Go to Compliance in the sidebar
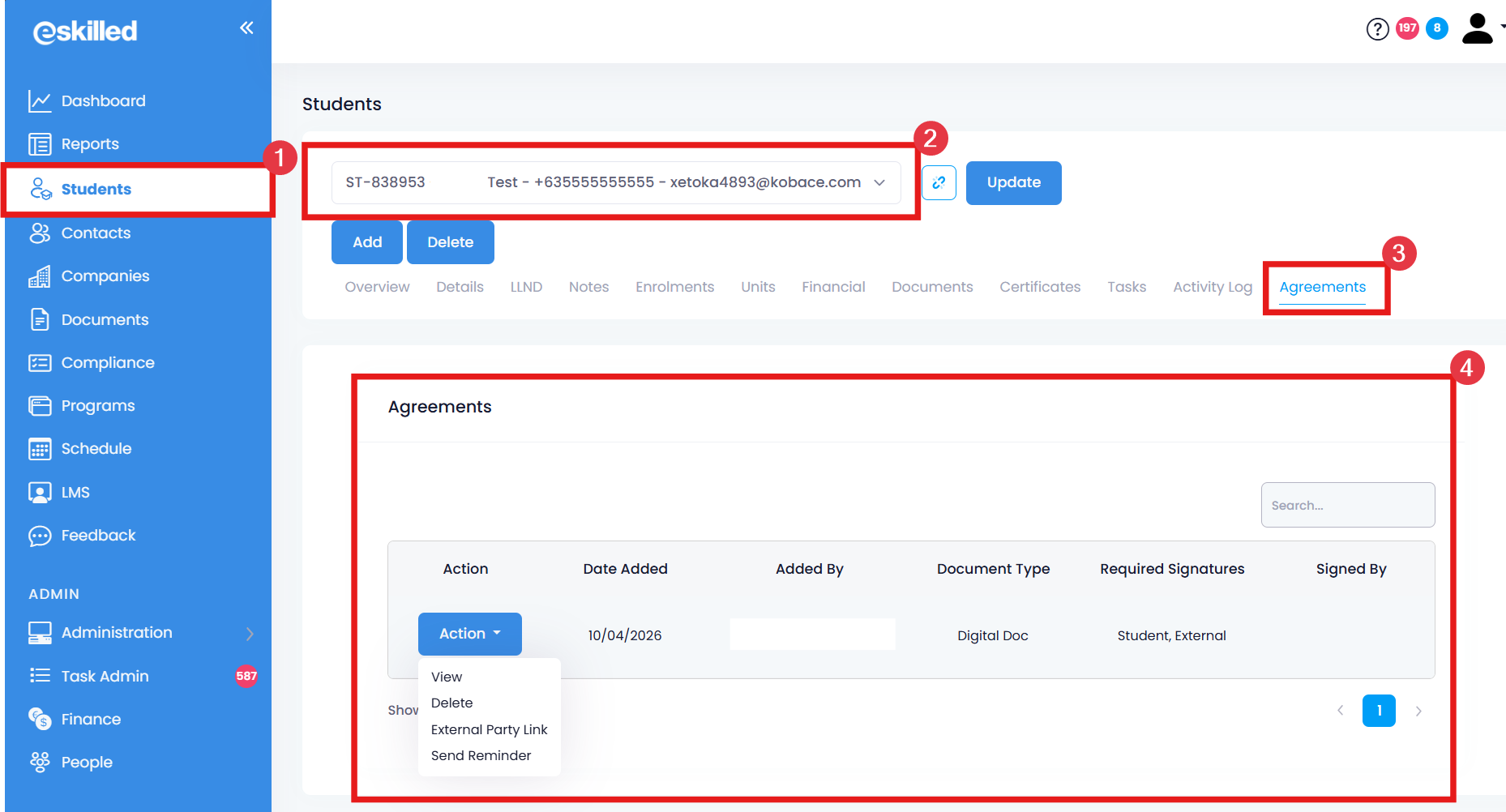1506x812 pixels. click(x=107, y=363)
